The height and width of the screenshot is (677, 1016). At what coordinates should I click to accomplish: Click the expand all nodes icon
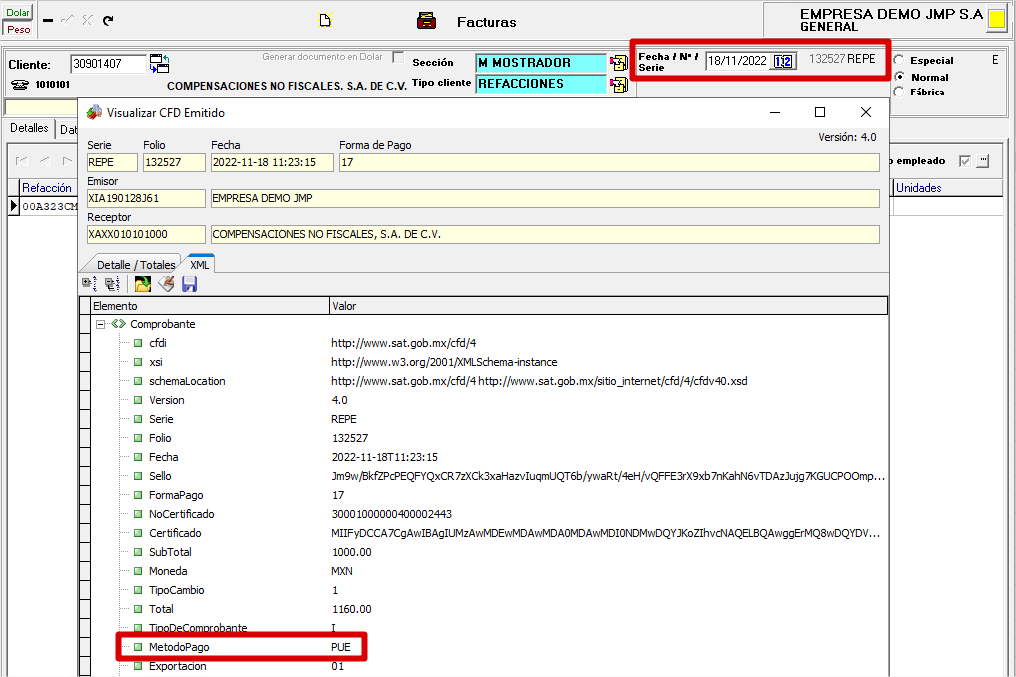(90, 284)
